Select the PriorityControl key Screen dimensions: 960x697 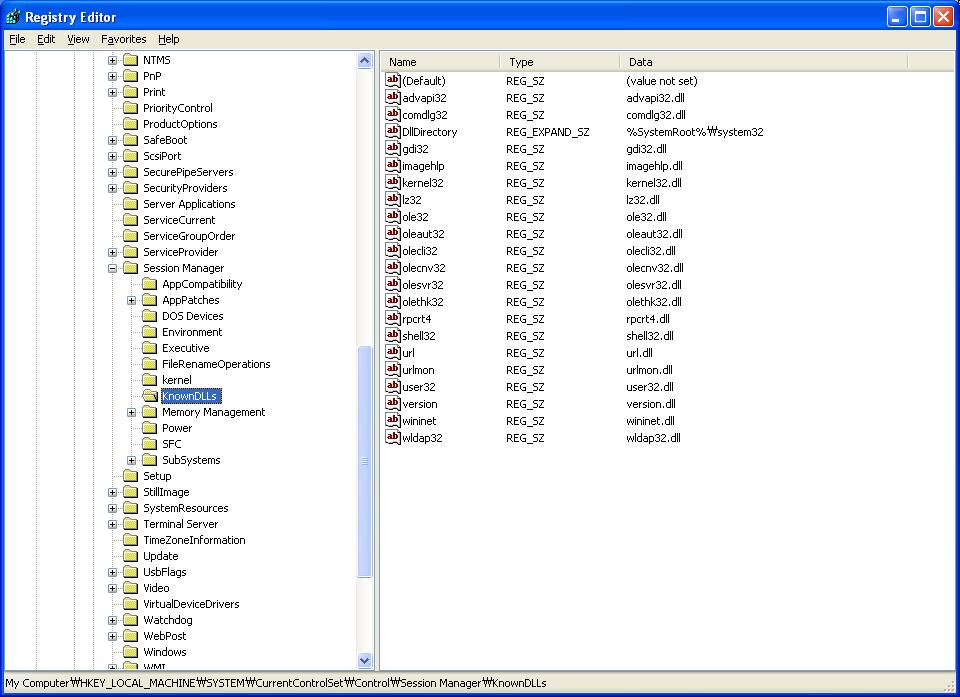point(178,108)
